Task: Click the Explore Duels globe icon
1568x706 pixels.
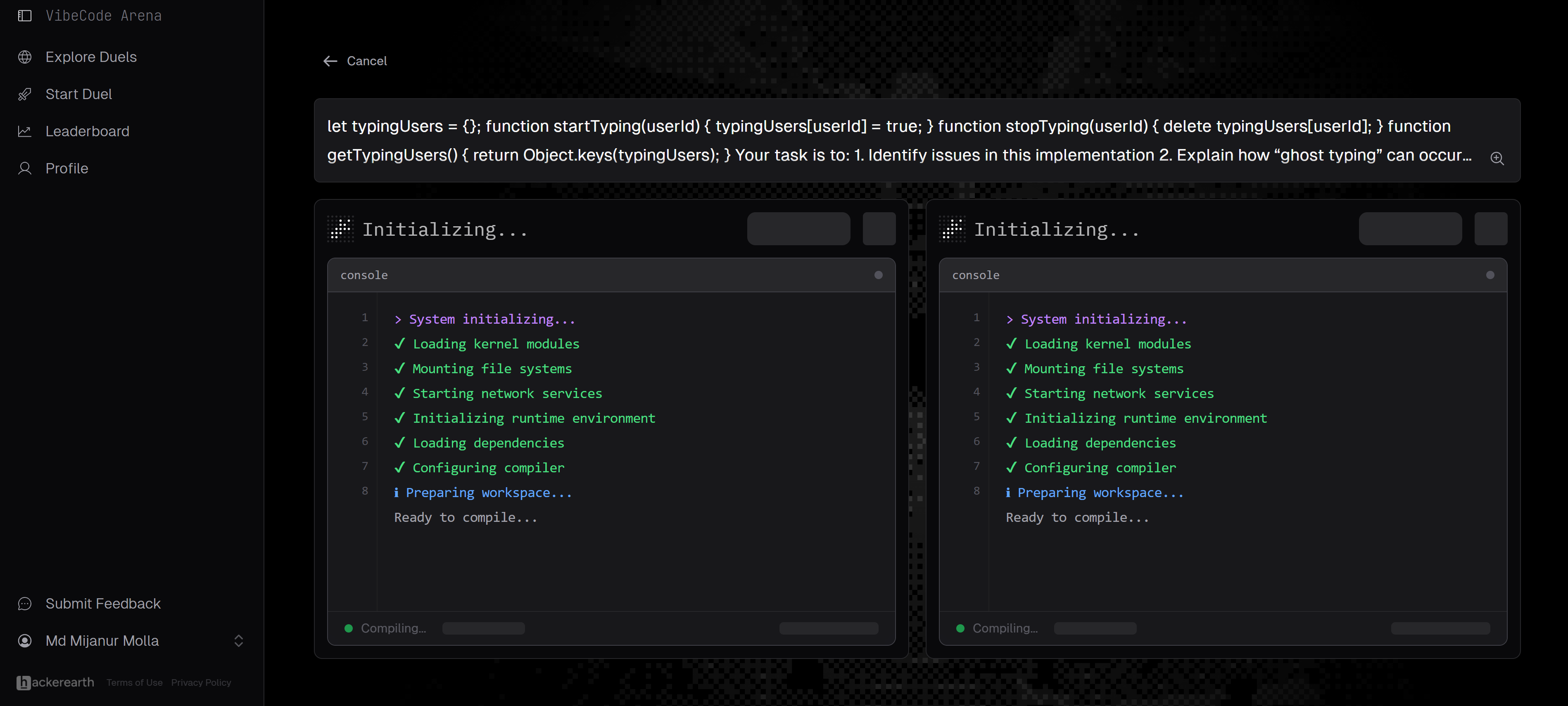Action: click(25, 57)
